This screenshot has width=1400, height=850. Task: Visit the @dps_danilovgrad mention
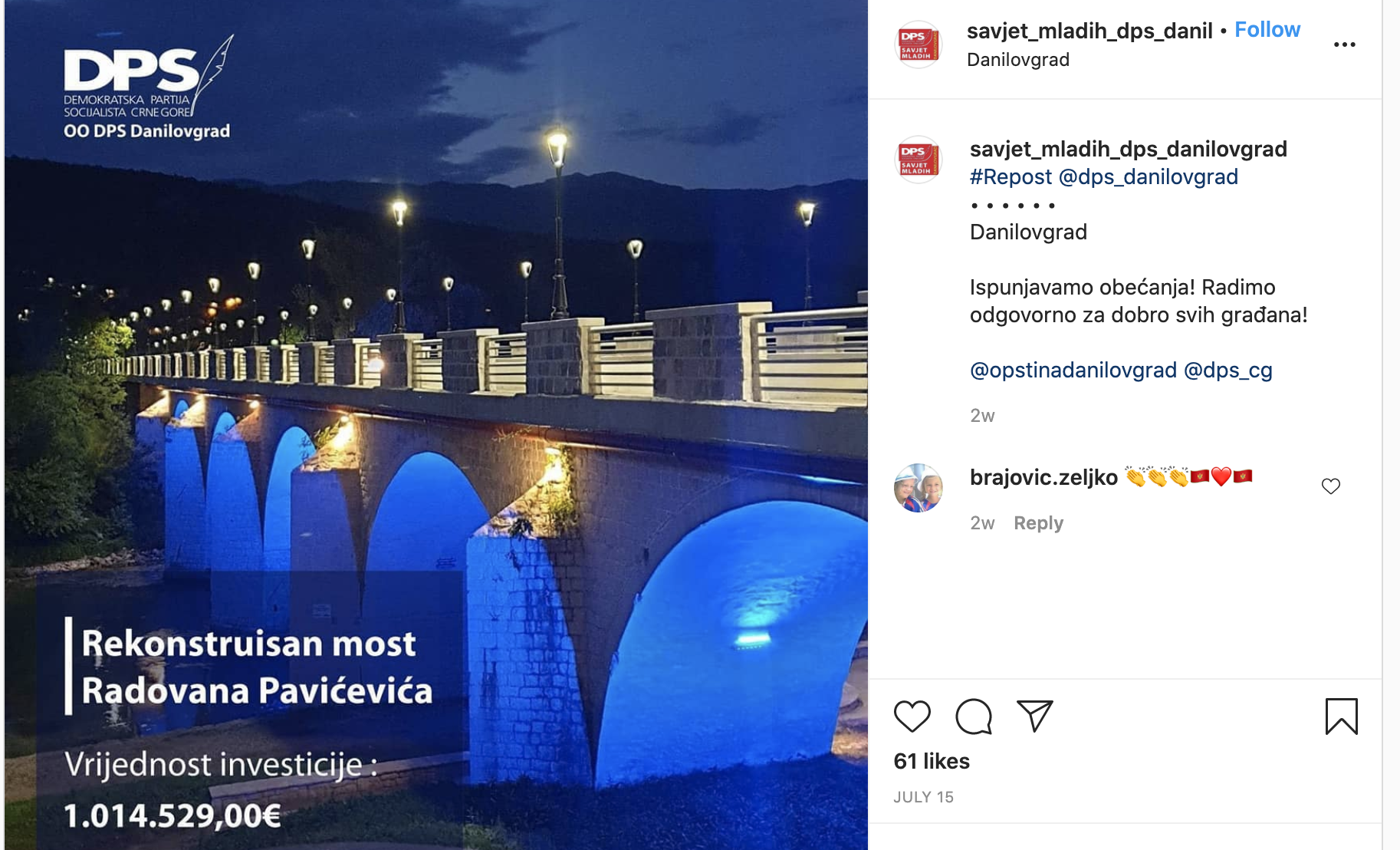tap(1148, 177)
